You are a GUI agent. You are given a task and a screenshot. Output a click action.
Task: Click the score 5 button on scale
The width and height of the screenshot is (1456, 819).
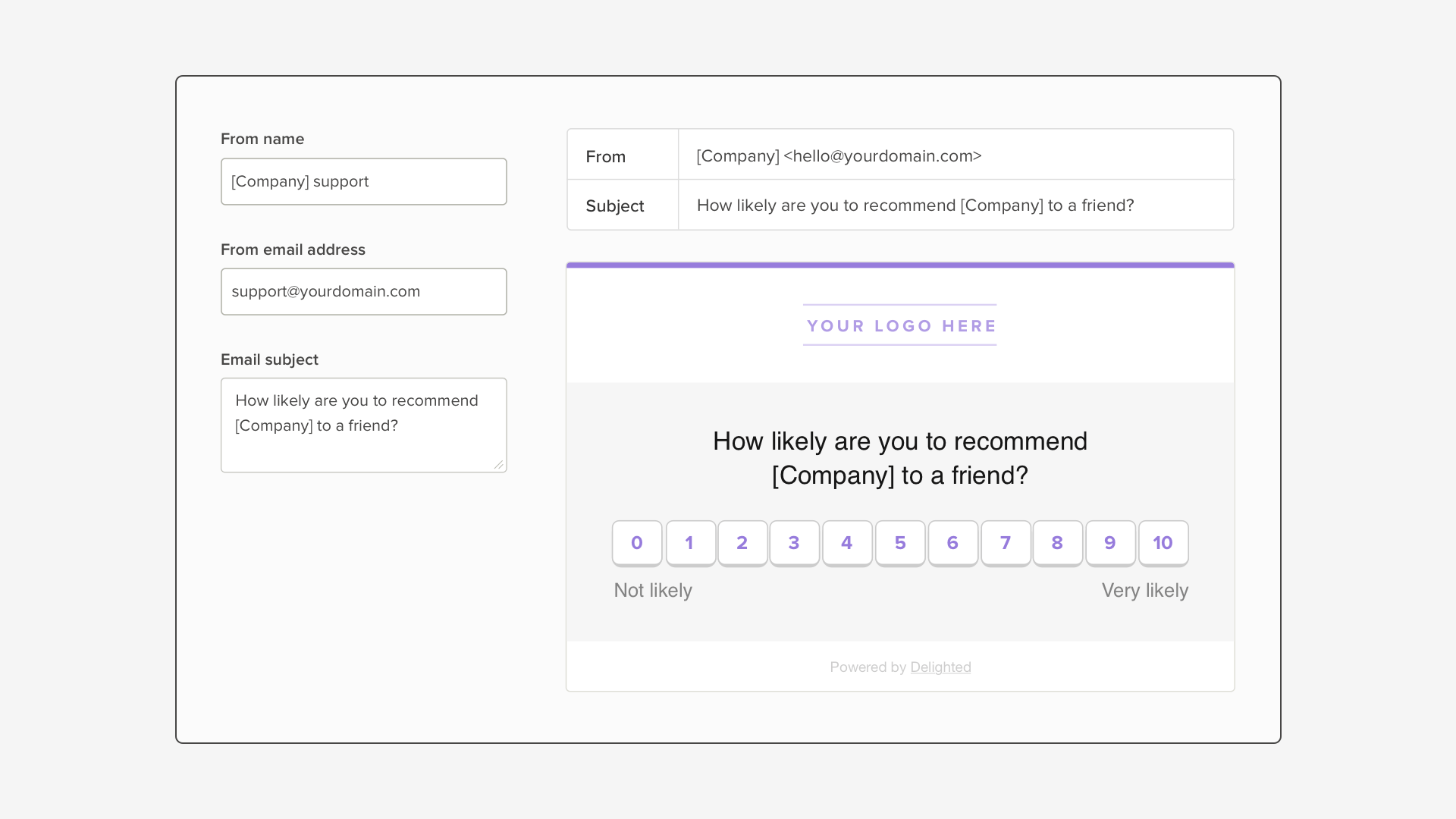[x=900, y=543]
